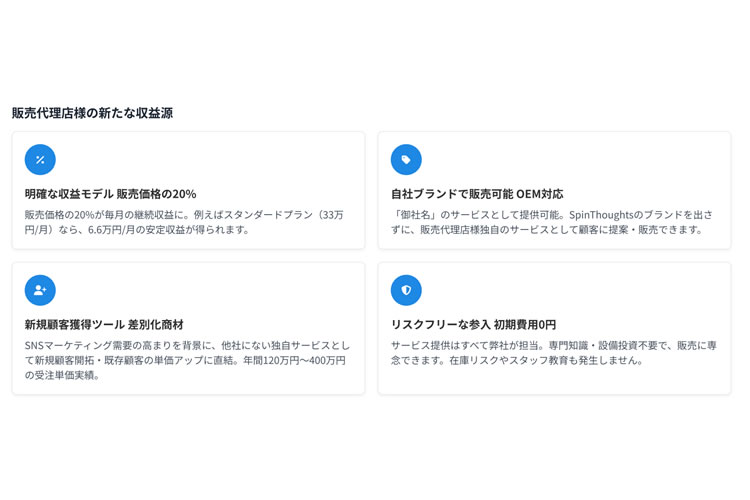This screenshot has width=750, height=500.
Task: Click the add-user icon above 新規顧客獲得ツール
Action: [x=40, y=290]
